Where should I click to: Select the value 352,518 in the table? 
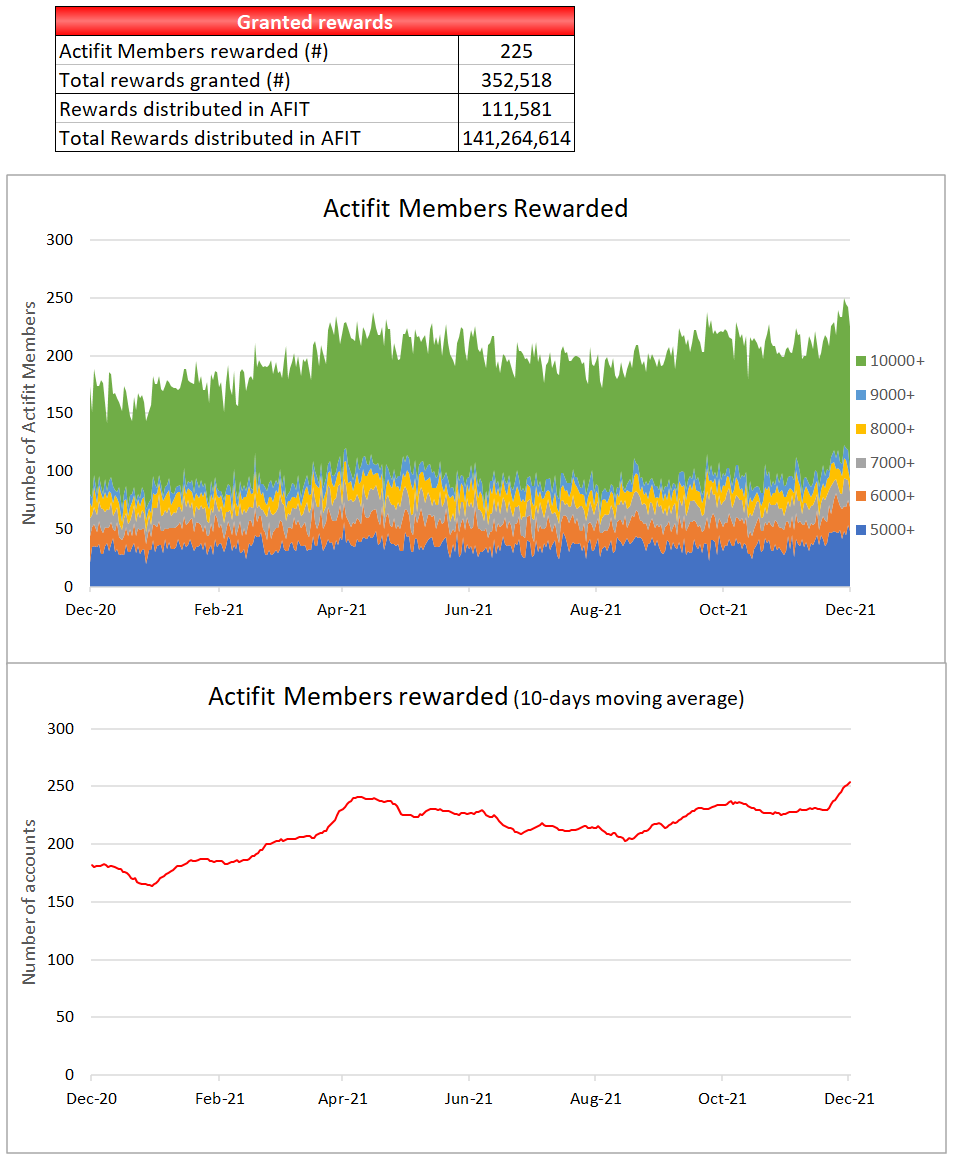coord(516,80)
